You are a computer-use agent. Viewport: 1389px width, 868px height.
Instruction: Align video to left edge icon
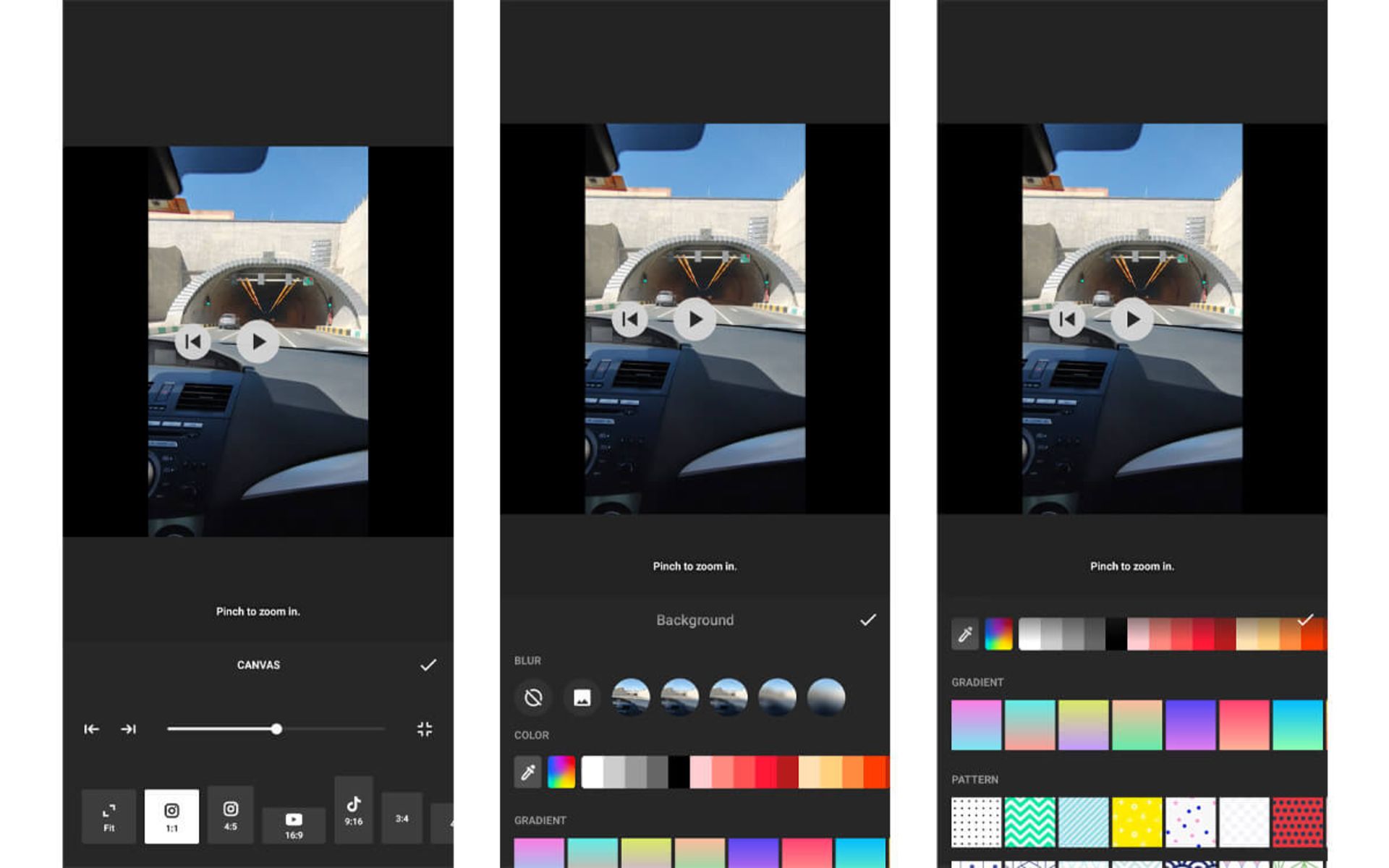91,729
